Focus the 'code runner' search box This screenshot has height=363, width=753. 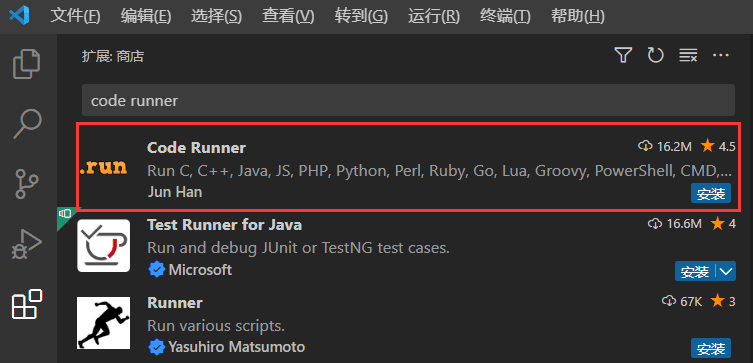pyautogui.click(x=408, y=100)
